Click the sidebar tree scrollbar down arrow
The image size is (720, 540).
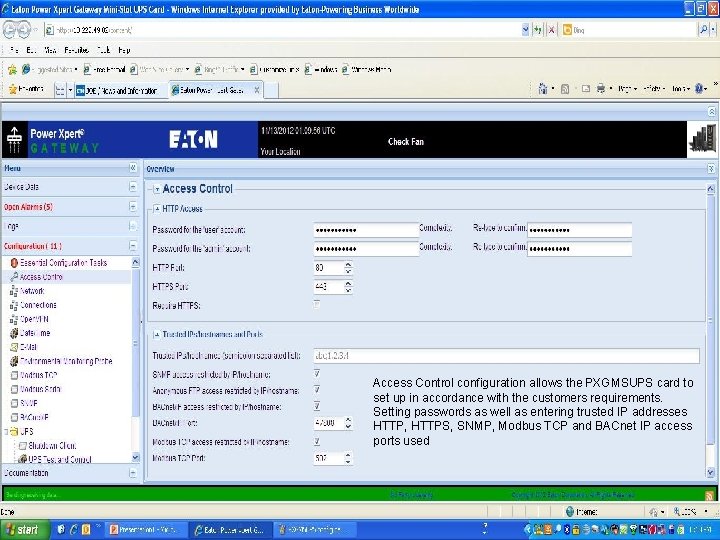pos(135,458)
